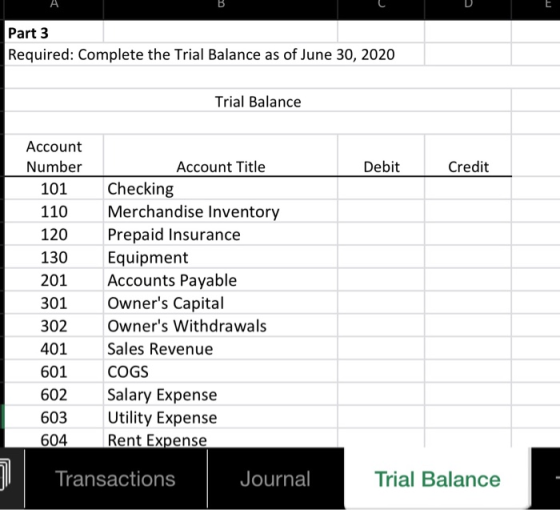Select account number 603 cell
The image size is (560, 510).
click(54, 417)
